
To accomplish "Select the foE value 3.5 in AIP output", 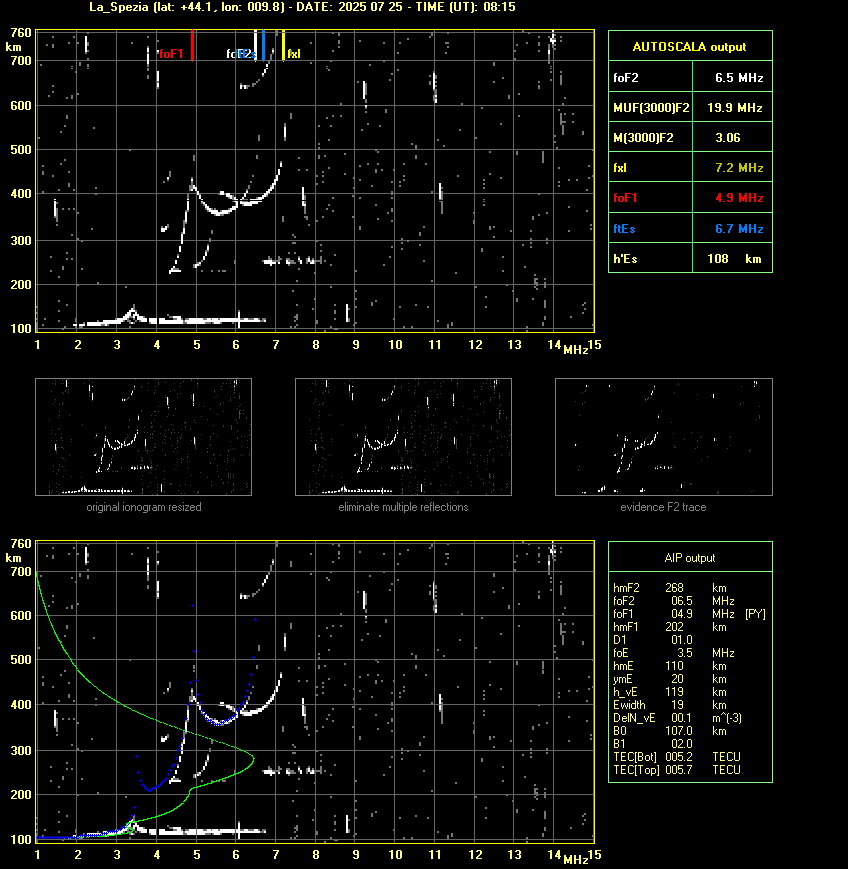I will [685, 653].
